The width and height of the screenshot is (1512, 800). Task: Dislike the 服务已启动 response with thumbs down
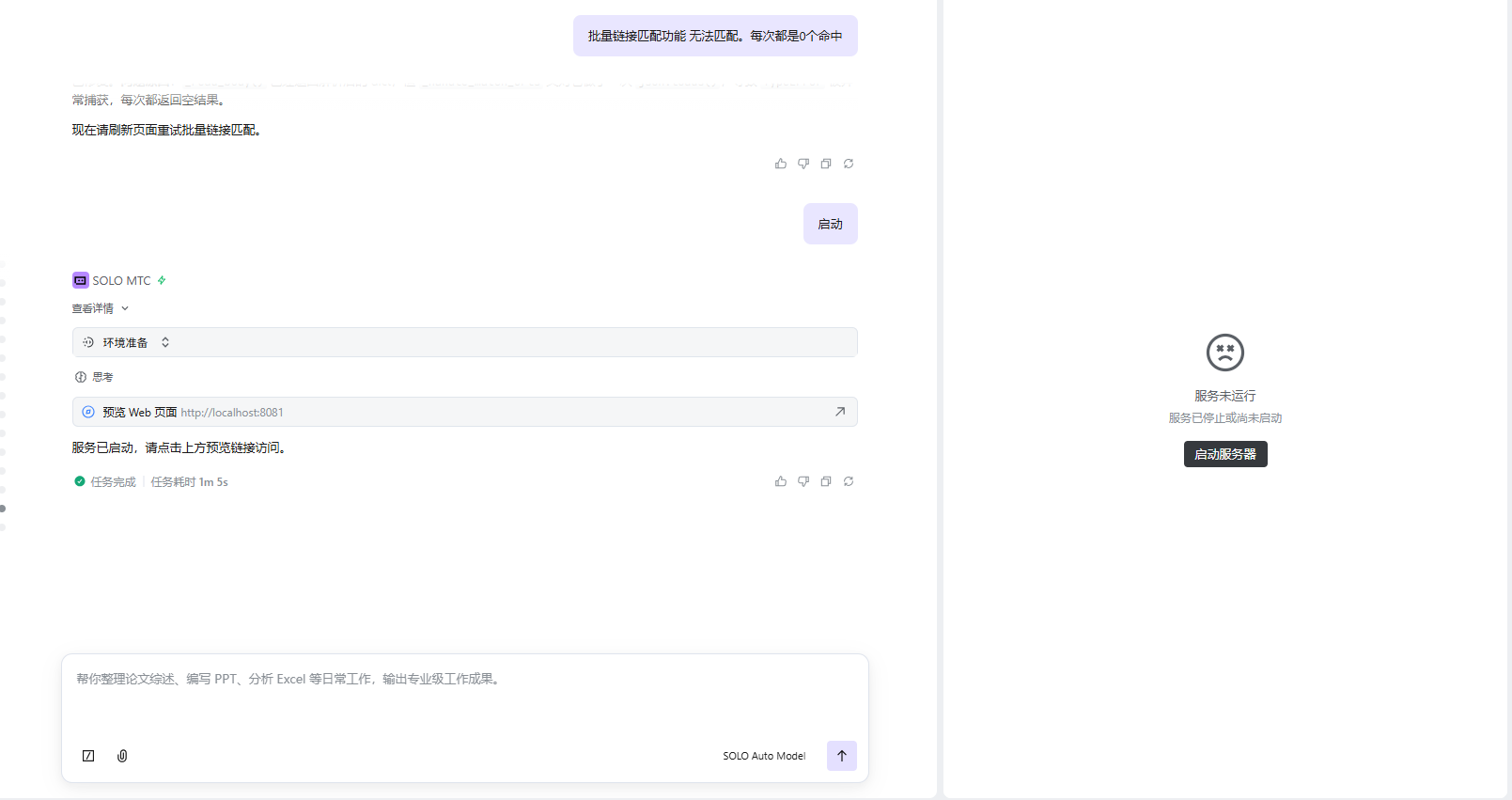803,481
